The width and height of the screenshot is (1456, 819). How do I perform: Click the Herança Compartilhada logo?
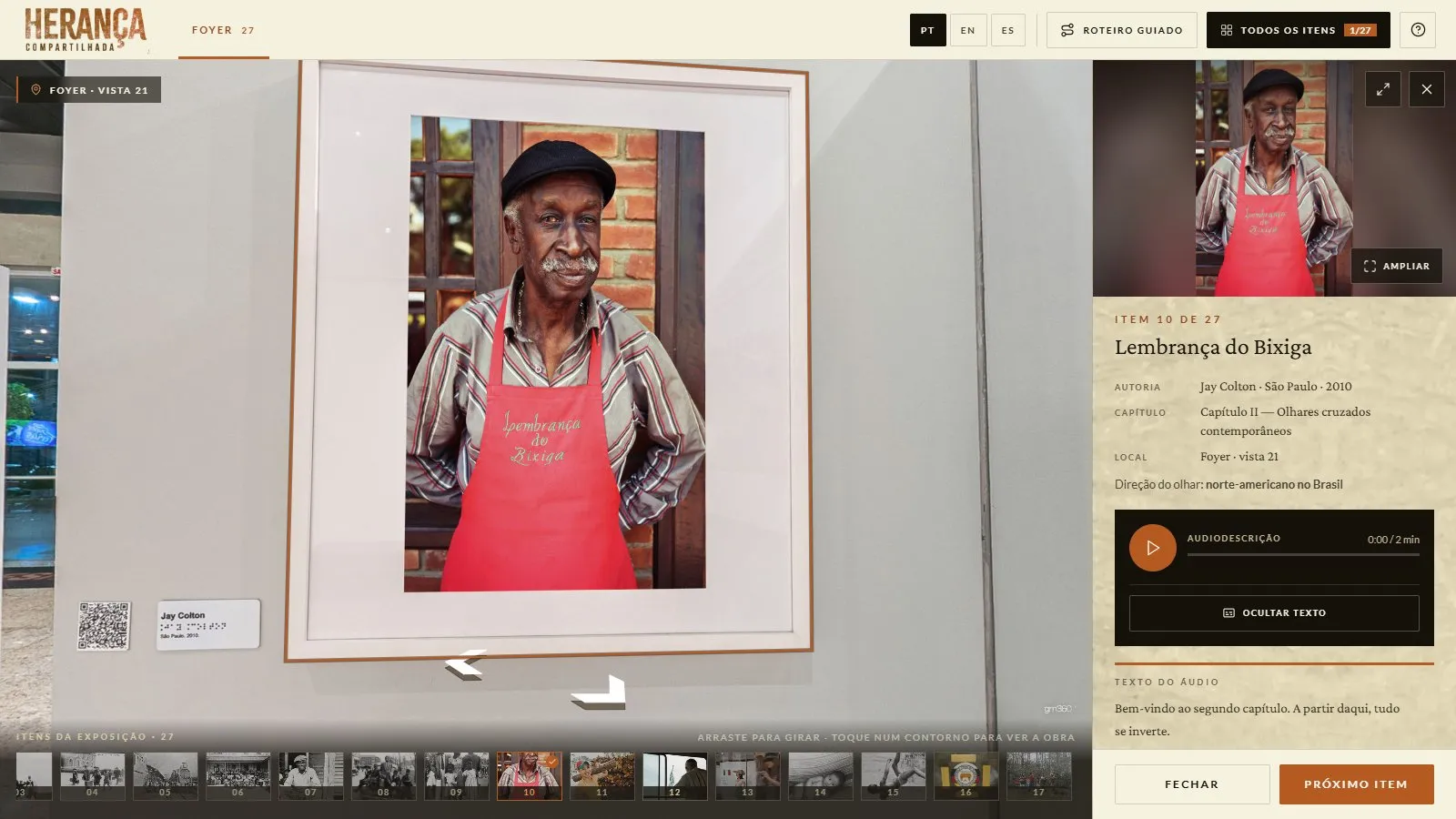point(86,30)
